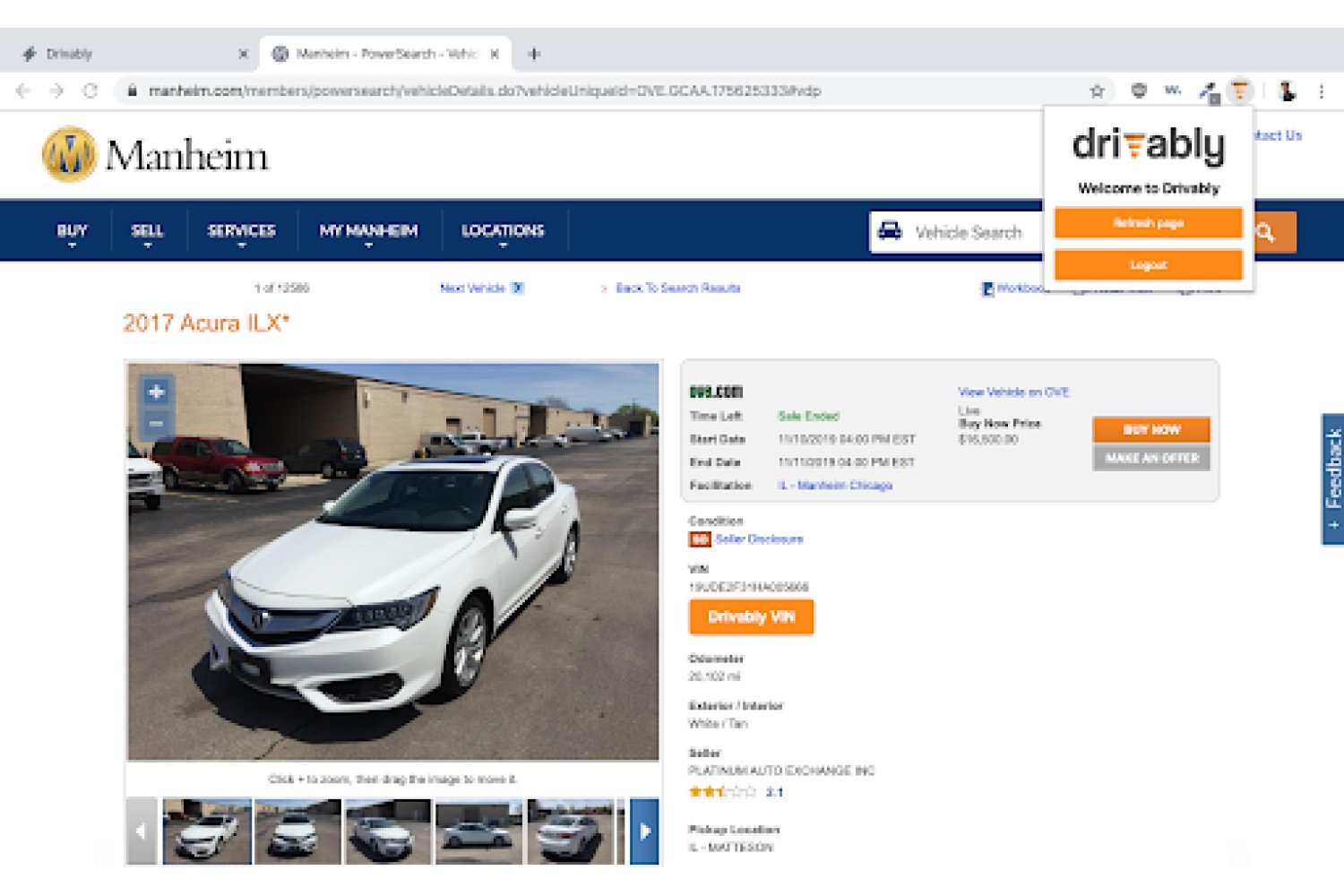Open the Feedback side tab
Screen dimensions: 1344x896
click(x=1333, y=479)
